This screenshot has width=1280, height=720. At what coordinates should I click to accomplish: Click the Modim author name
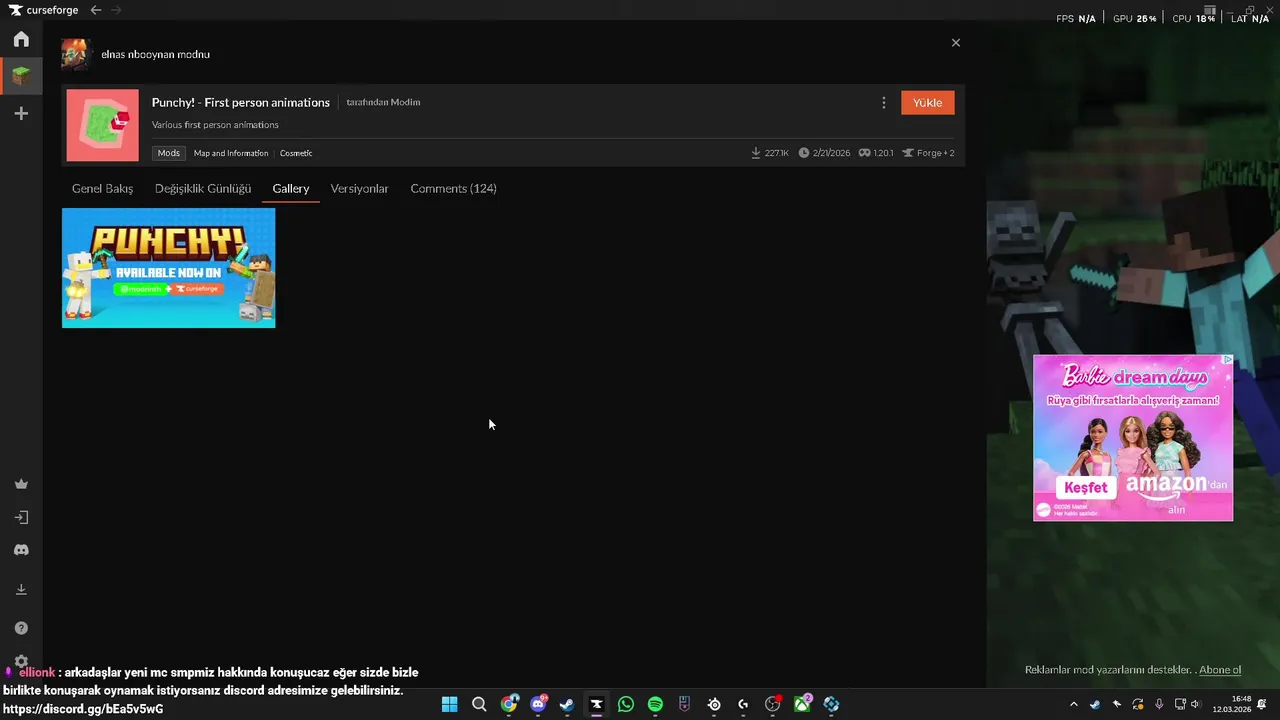[405, 102]
